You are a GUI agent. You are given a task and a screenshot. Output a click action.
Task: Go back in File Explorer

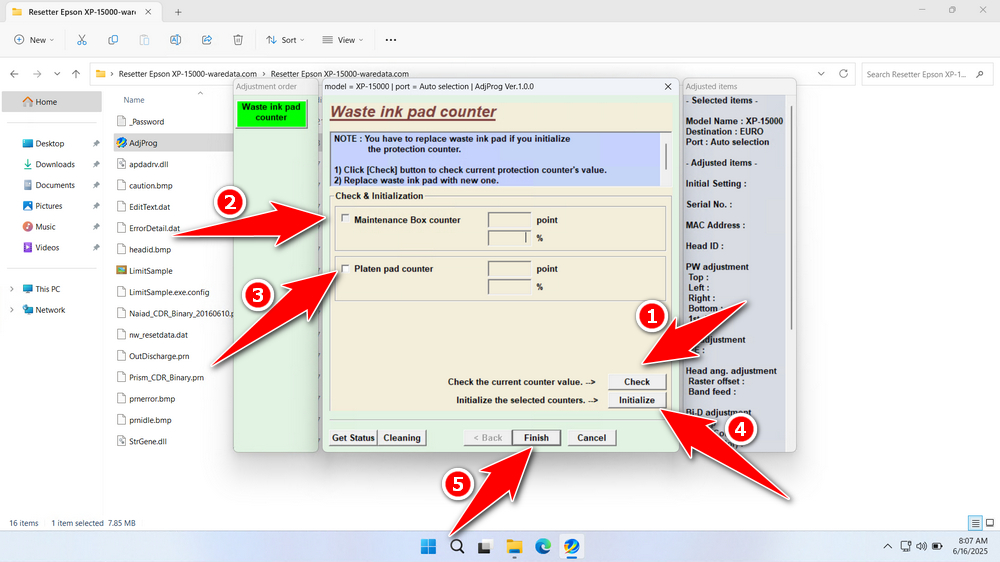(15, 74)
